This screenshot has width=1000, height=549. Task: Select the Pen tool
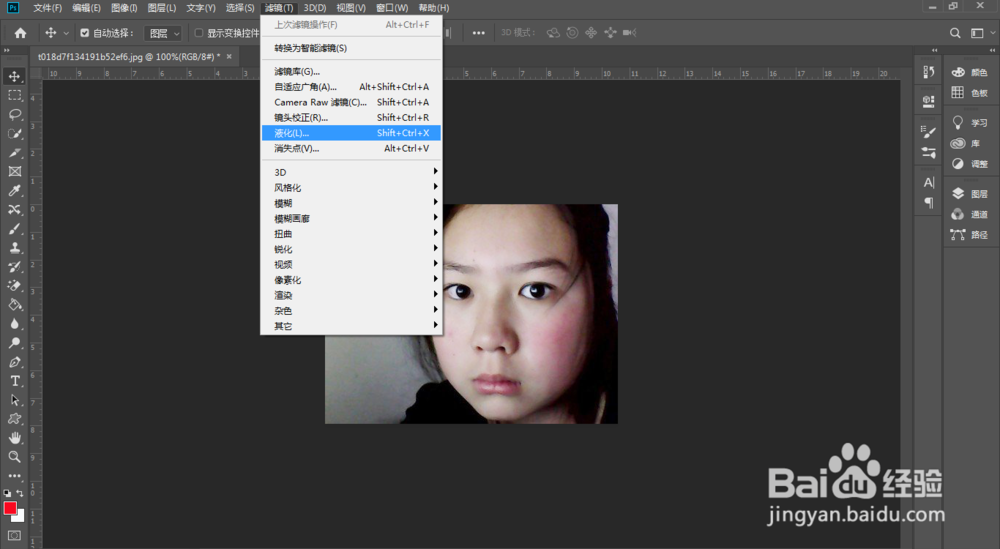pyautogui.click(x=15, y=362)
